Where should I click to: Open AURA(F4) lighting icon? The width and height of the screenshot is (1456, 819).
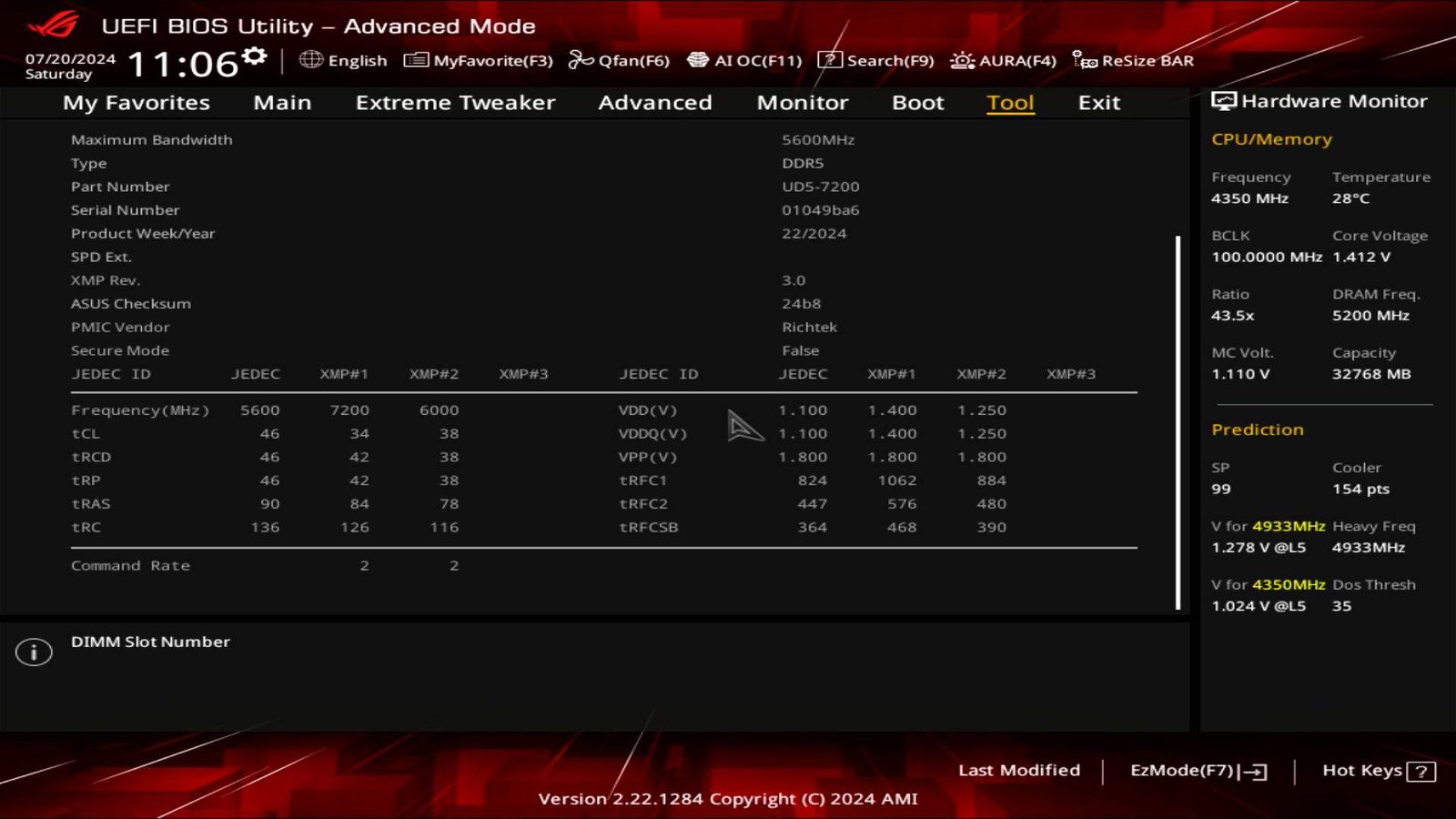[962, 60]
